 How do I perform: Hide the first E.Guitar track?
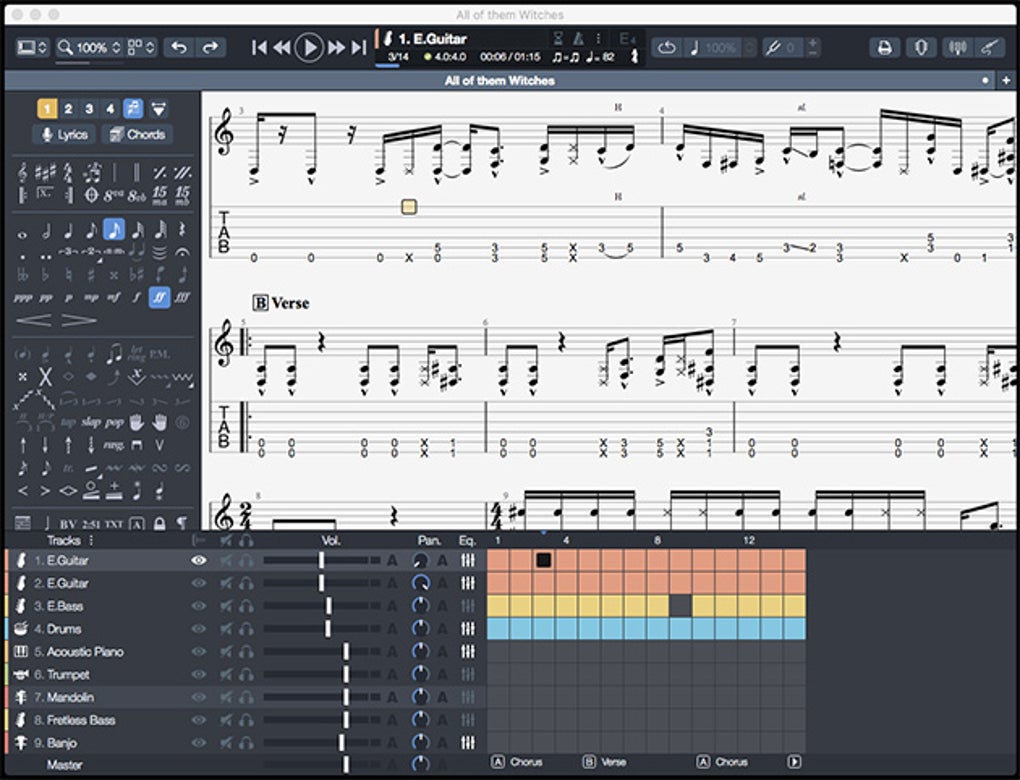pos(198,561)
